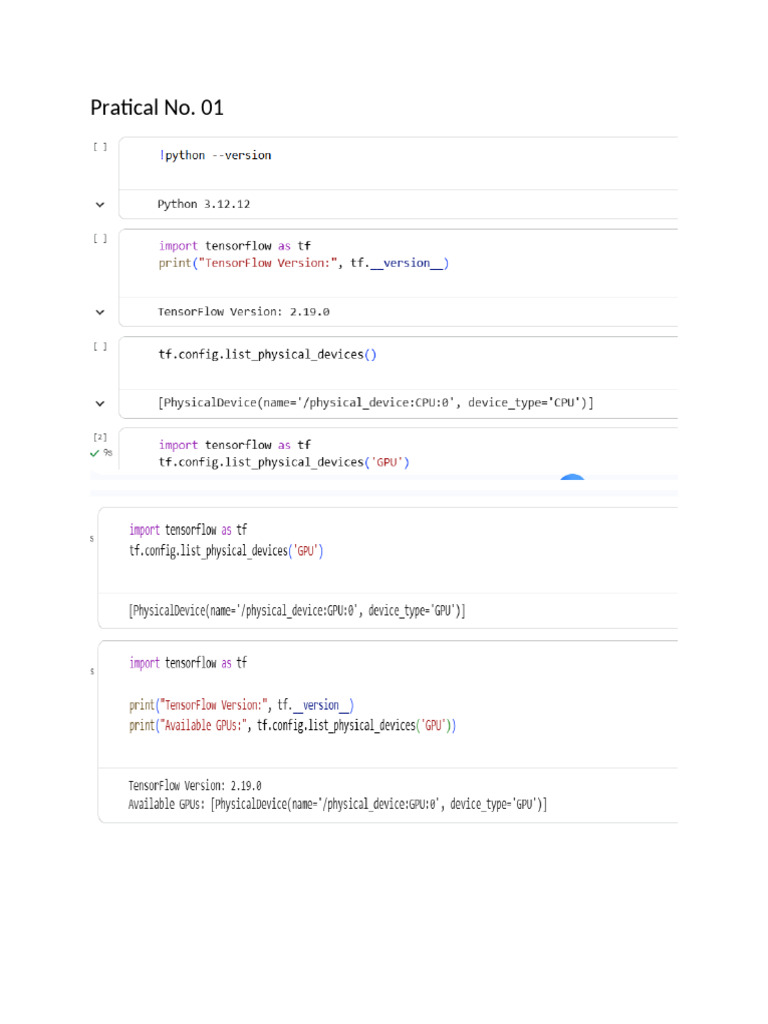
Task: Click the Python 3.12.12 output text
Action: tap(204, 204)
